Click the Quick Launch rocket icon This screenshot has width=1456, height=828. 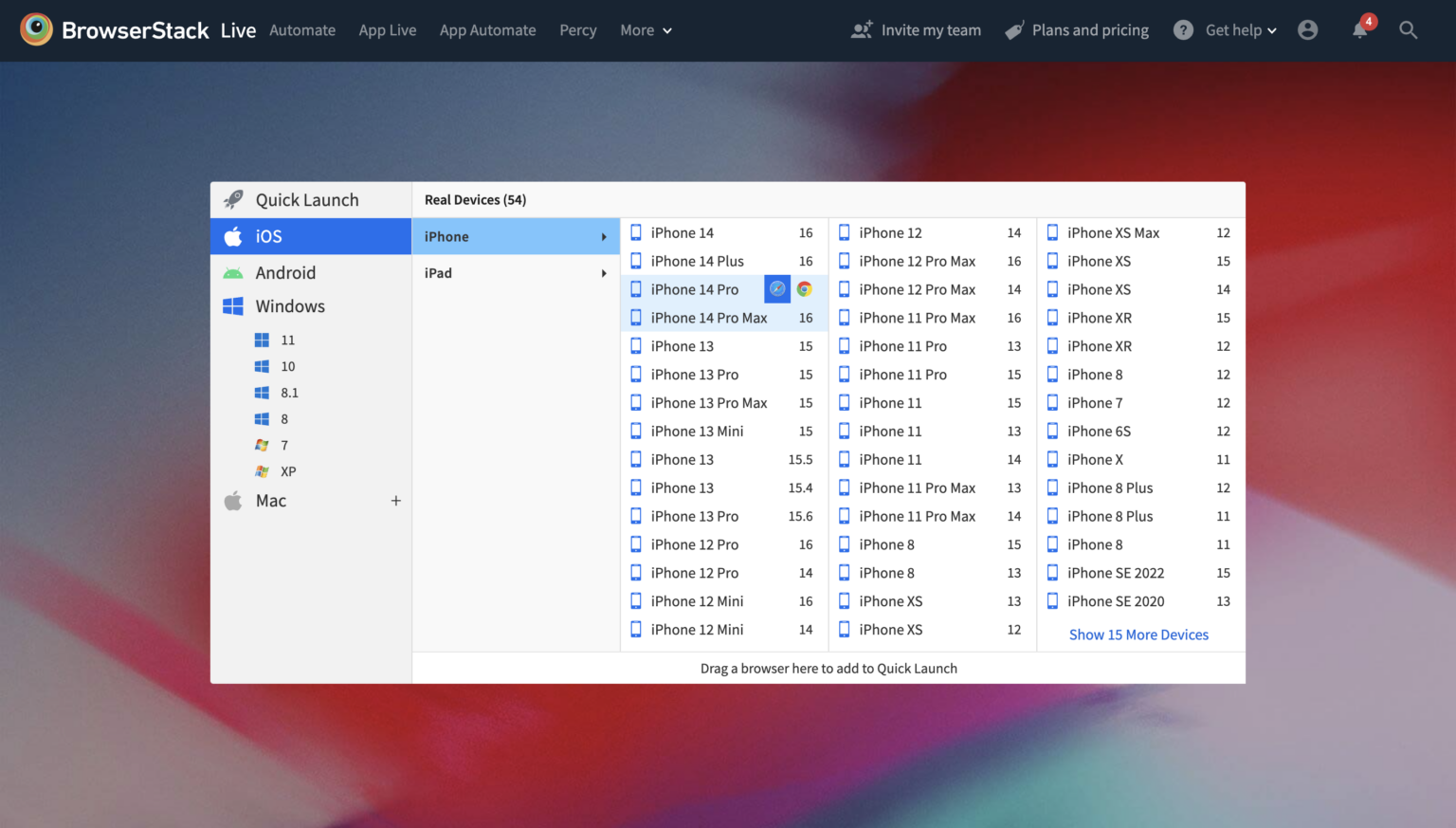pyautogui.click(x=232, y=199)
